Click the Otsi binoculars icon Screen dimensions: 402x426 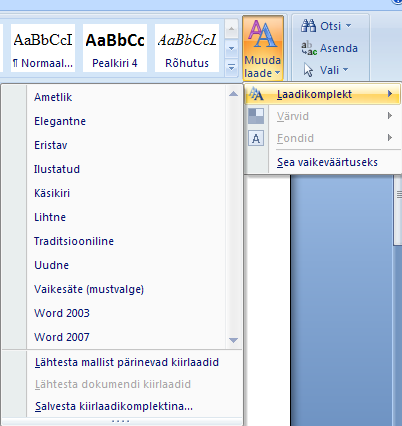[x=308, y=26]
